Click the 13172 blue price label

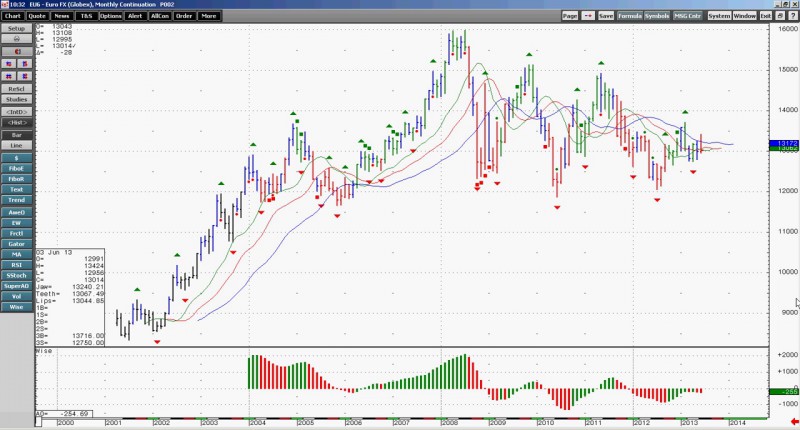(784, 143)
